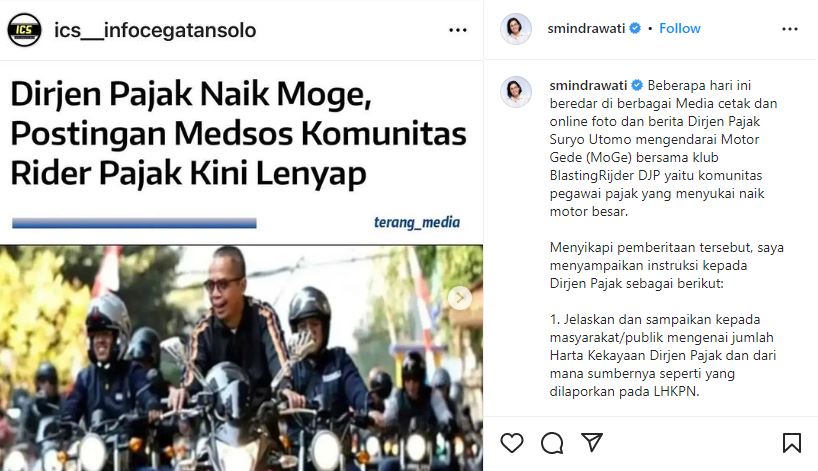The image size is (818, 471).
Task: Open the three-dot menu next to ics__infocegatansolo
Action: [x=458, y=30]
